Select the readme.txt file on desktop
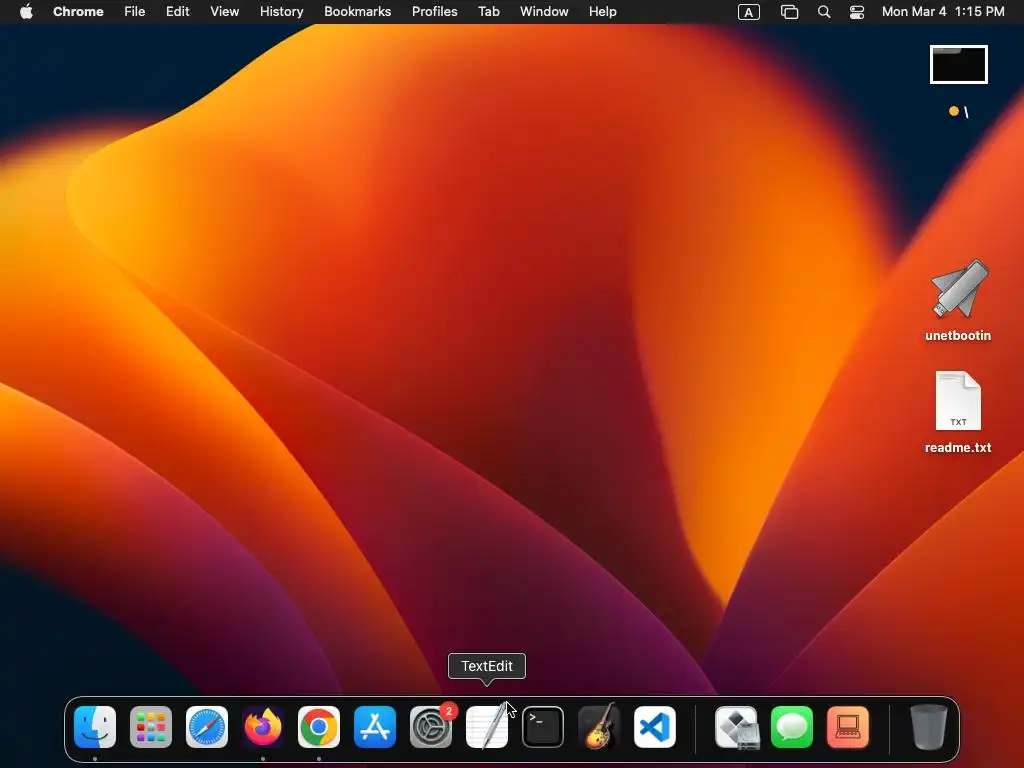 coord(958,401)
